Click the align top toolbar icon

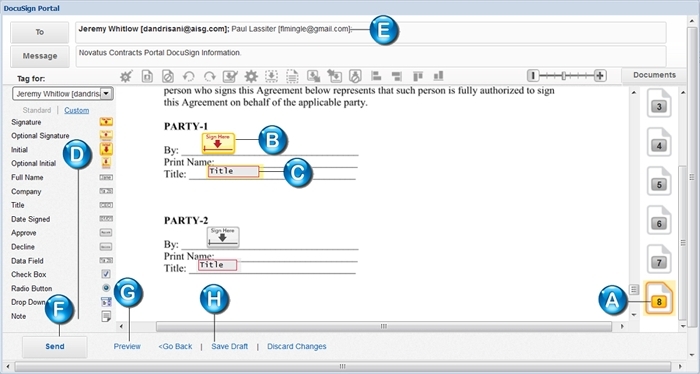pyautogui.click(x=418, y=76)
